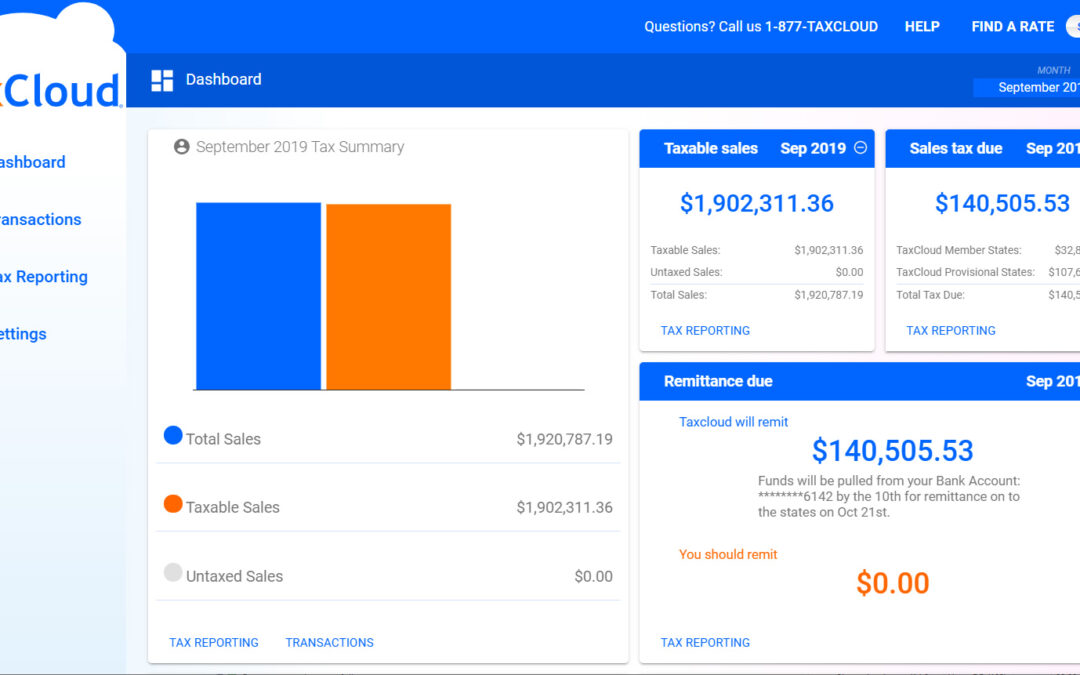Click the Taxcloud will remit label
Image resolution: width=1080 pixels, height=675 pixels.
tap(733, 422)
